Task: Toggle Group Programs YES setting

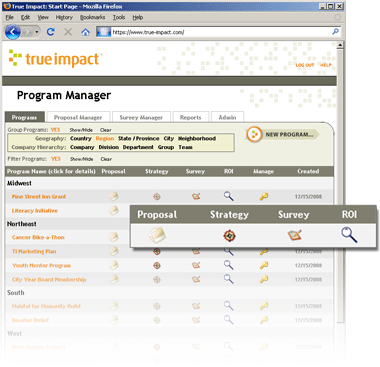Action: (x=55, y=130)
